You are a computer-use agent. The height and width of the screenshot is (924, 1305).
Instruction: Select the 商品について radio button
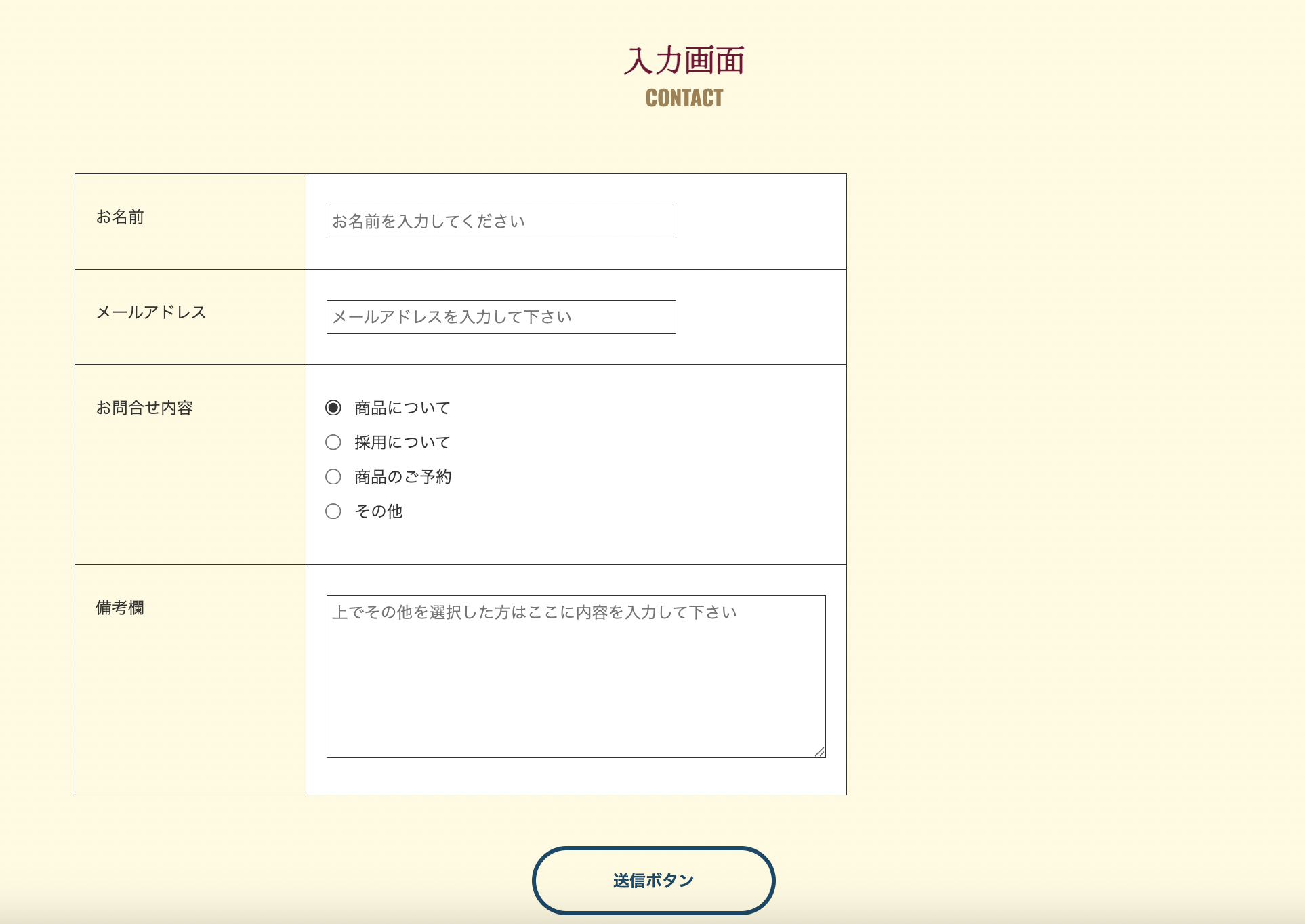pyautogui.click(x=333, y=407)
